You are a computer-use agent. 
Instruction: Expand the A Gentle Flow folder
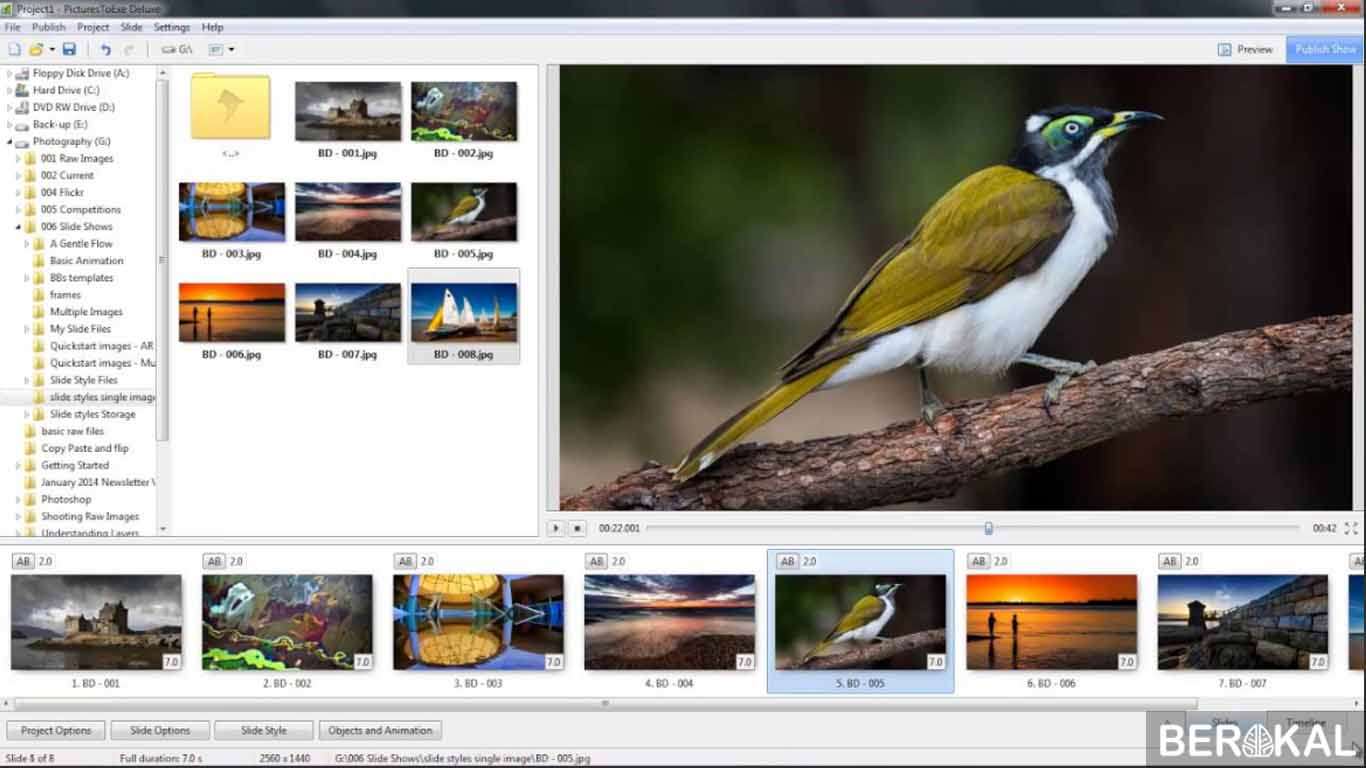[x=28, y=244]
